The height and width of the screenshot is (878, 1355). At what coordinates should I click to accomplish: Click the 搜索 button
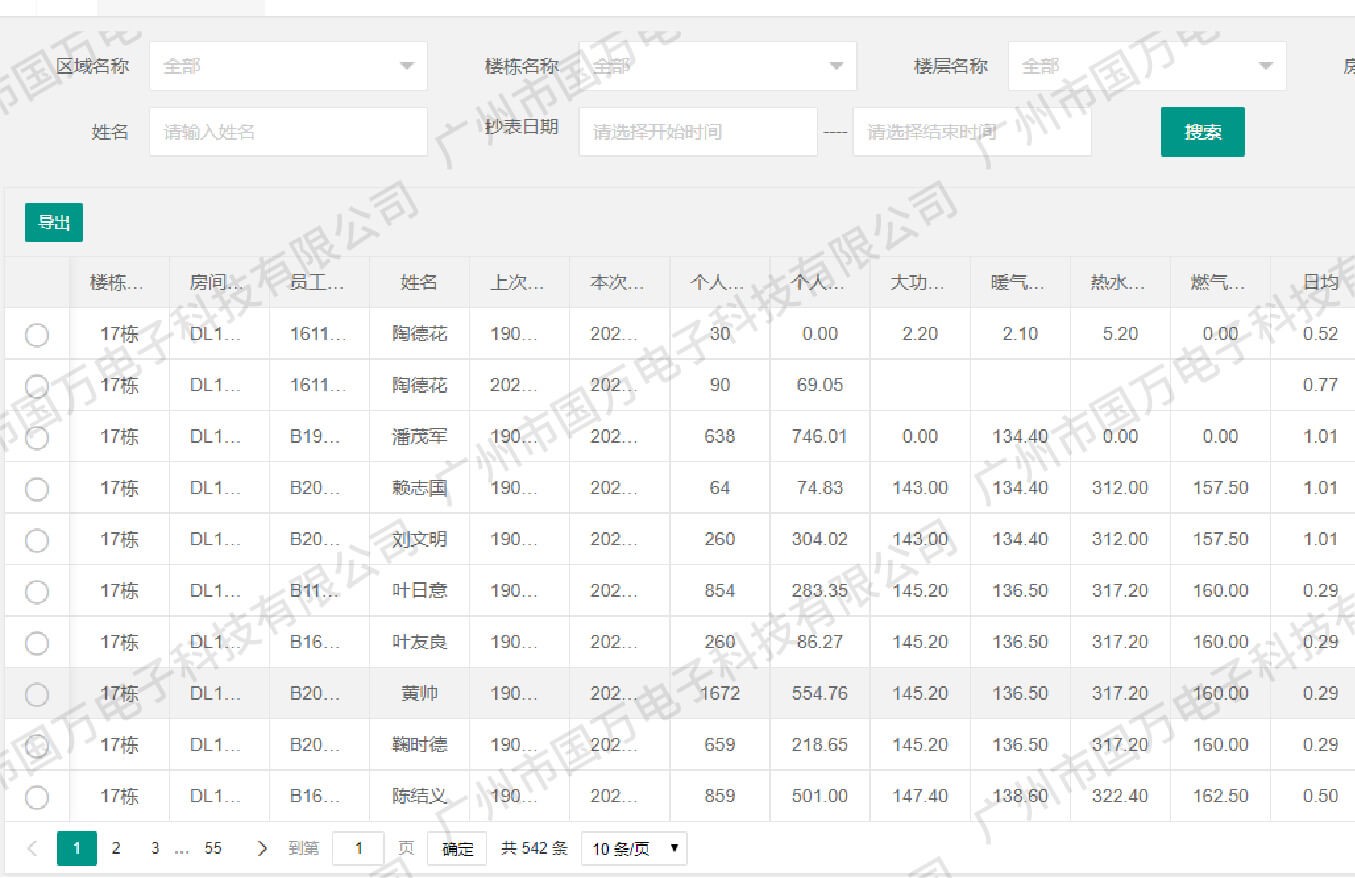click(x=1202, y=132)
